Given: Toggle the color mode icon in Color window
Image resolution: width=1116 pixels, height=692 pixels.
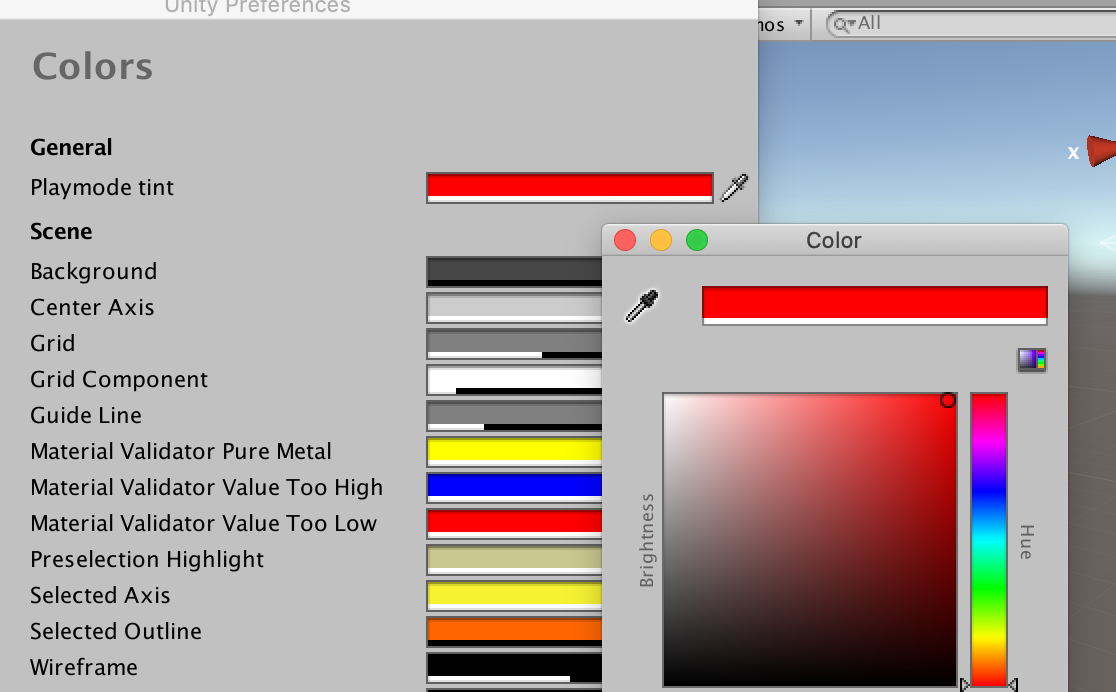Looking at the screenshot, I should [x=1031, y=360].
